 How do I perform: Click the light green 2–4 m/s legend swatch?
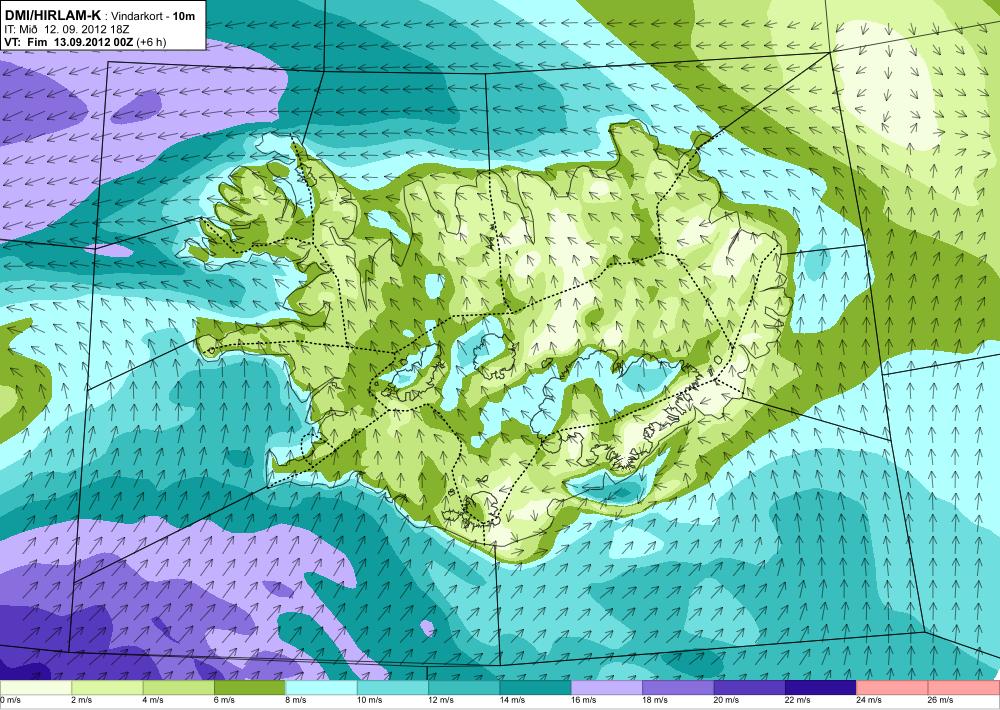point(107,688)
